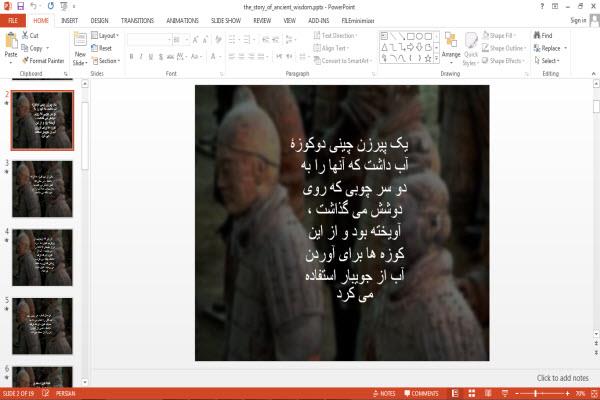
Task: Open the FILE tab
Action: [13, 21]
